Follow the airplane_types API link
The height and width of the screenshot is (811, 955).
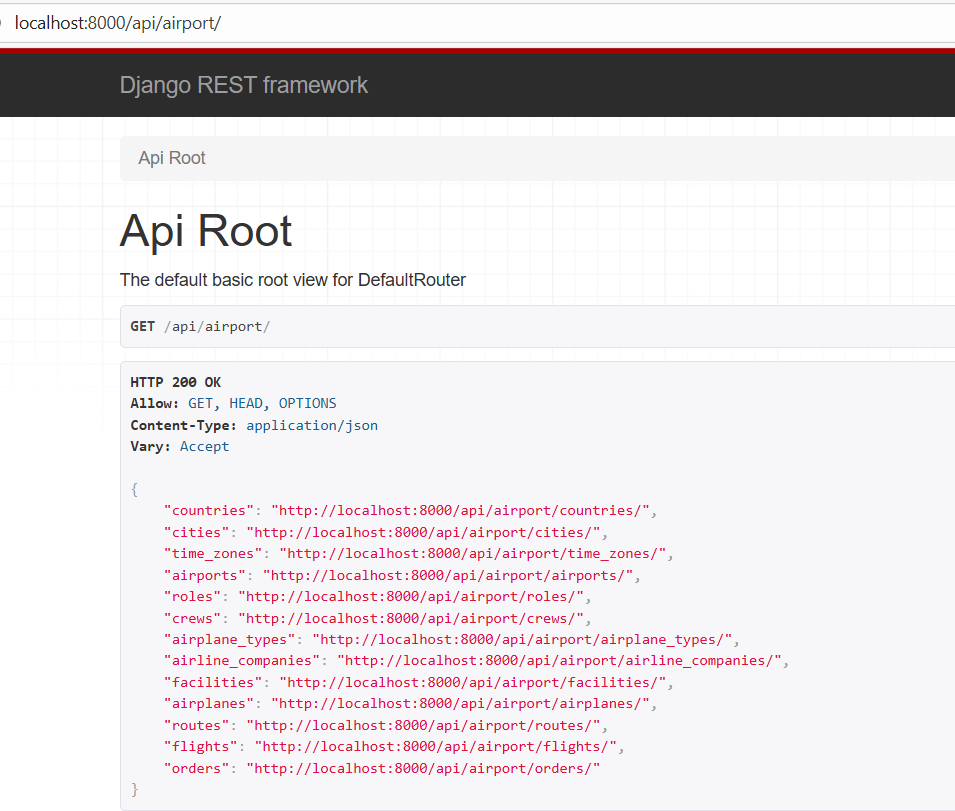523,640
